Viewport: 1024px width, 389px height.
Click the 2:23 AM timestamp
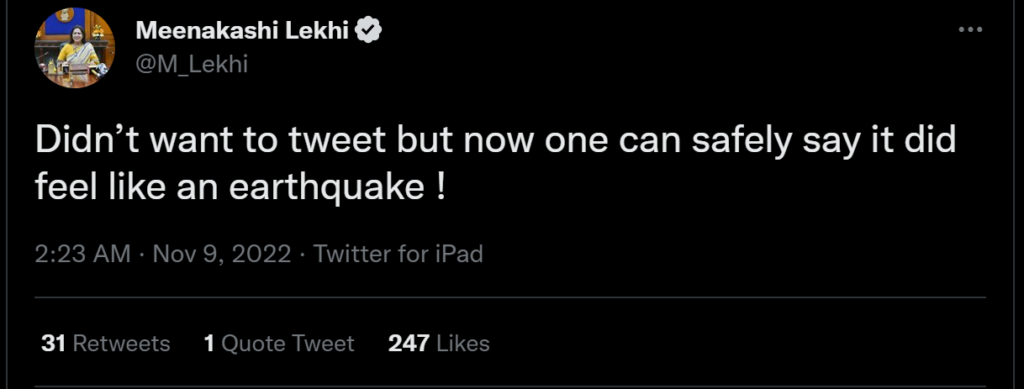(x=82, y=253)
